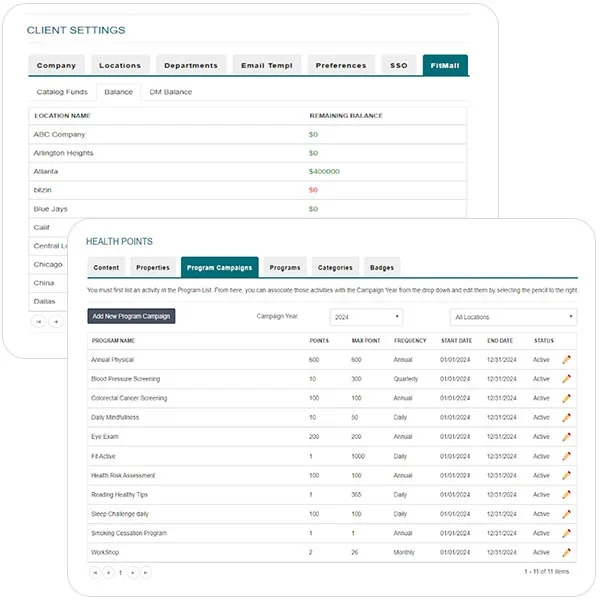The height and width of the screenshot is (600, 600).
Task: Select the Balance sub-tab
Action: (x=119, y=92)
